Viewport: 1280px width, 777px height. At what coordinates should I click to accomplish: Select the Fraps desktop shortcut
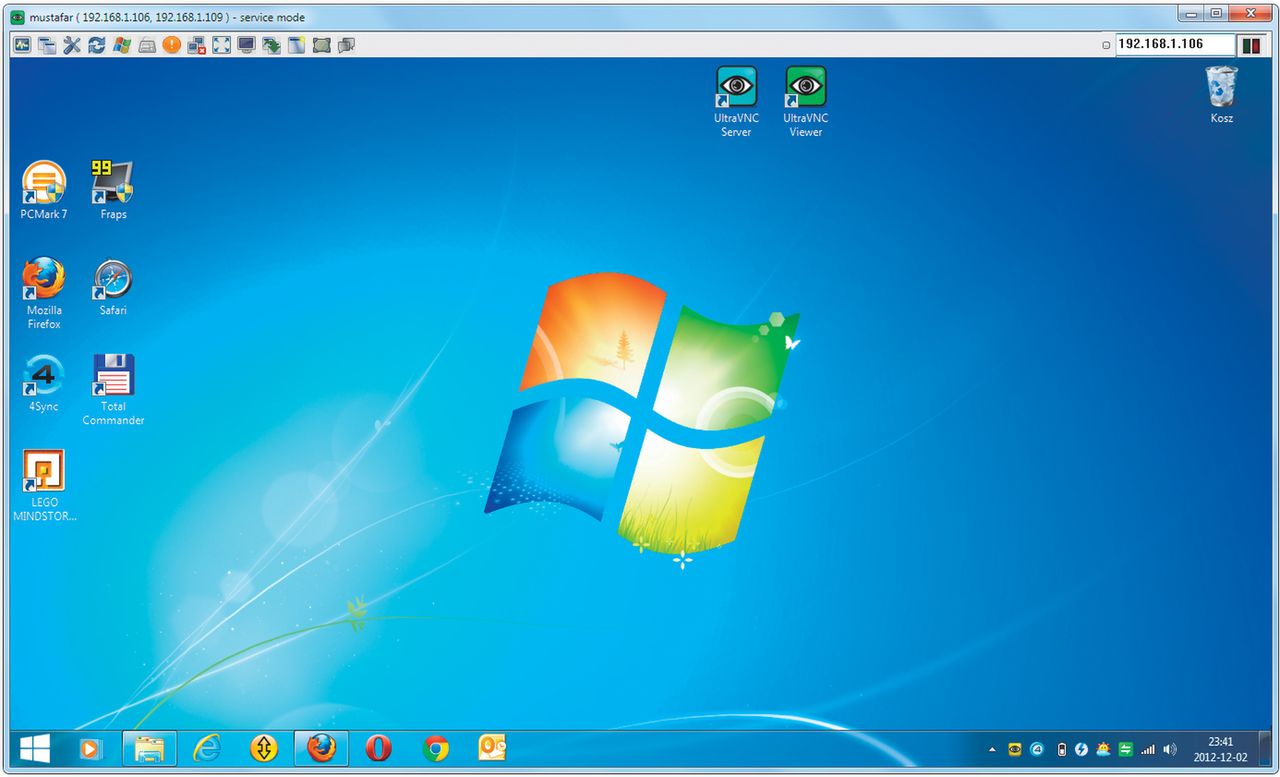pyautogui.click(x=113, y=191)
